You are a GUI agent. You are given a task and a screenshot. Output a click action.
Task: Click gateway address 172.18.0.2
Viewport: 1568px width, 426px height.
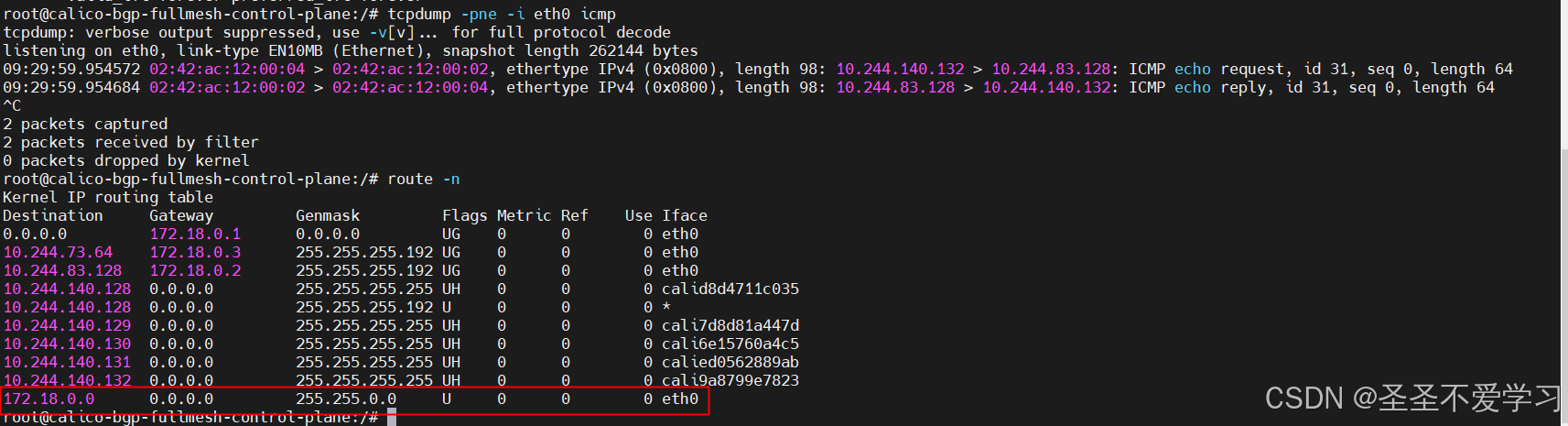click(x=195, y=270)
